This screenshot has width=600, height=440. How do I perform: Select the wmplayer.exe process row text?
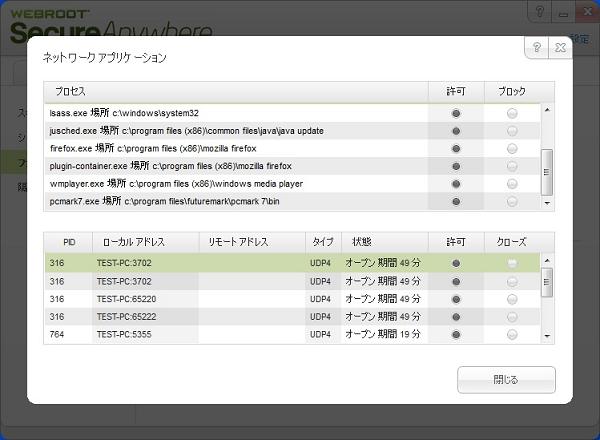pyautogui.click(x=176, y=184)
